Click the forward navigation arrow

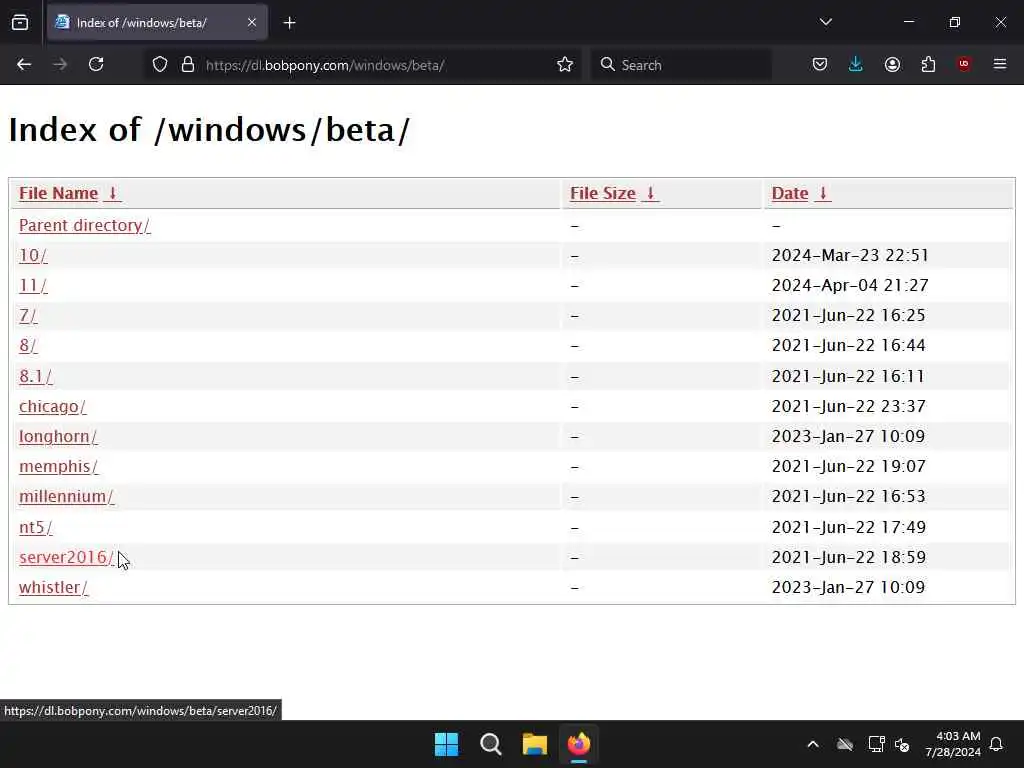pyautogui.click(x=60, y=64)
